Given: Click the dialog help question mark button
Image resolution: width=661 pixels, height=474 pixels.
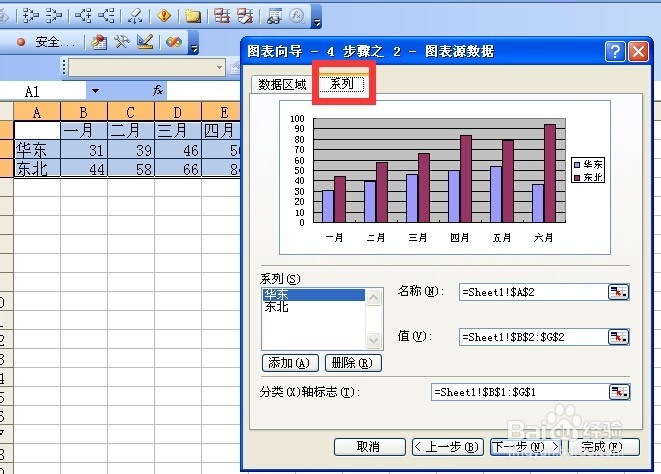Looking at the screenshot, I should pyautogui.click(x=615, y=51).
